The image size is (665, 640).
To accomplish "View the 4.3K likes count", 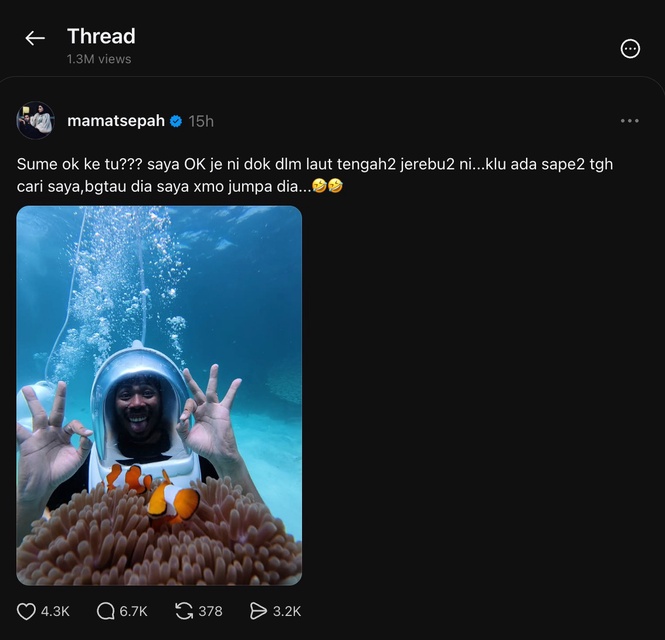I will pos(55,611).
